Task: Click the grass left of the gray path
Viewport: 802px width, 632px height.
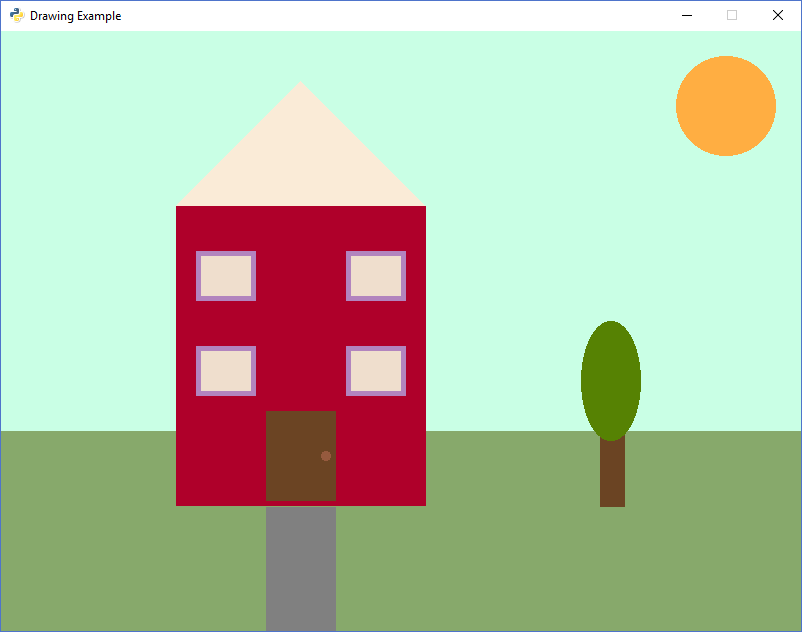Action: [x=130, y=560]
